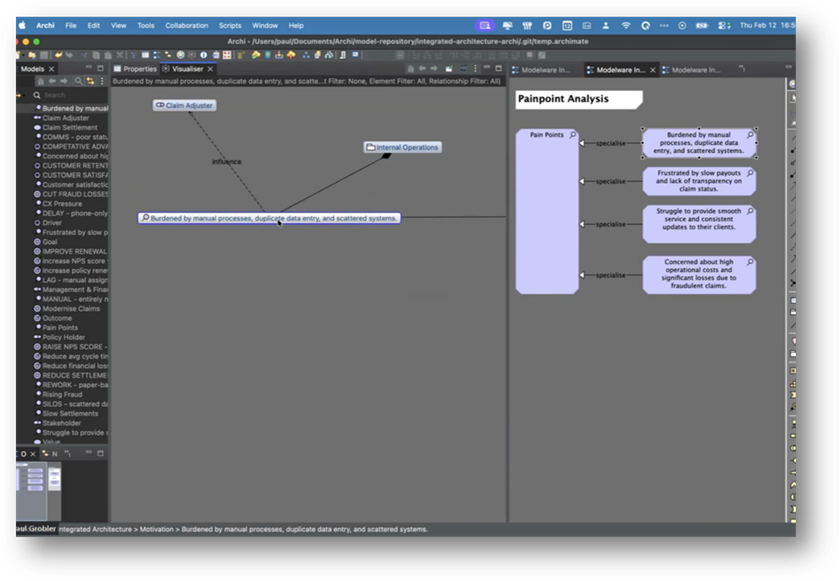Click the 'influence' relationship label in the Visualiser
Viewport: 839px width, 581px height.
tap(226, 162)
